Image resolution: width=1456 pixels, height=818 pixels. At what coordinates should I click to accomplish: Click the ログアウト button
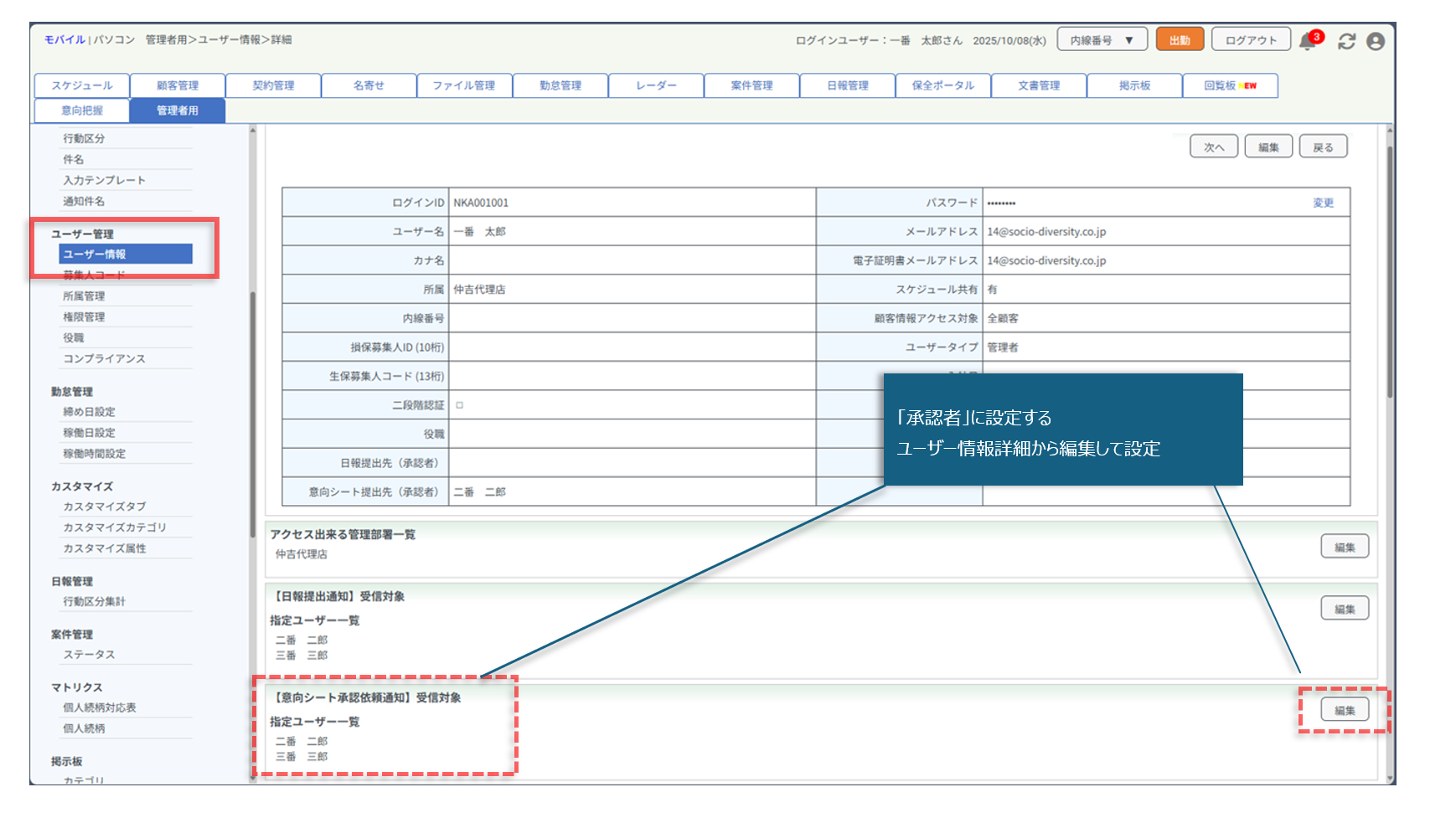[1251, 40]
